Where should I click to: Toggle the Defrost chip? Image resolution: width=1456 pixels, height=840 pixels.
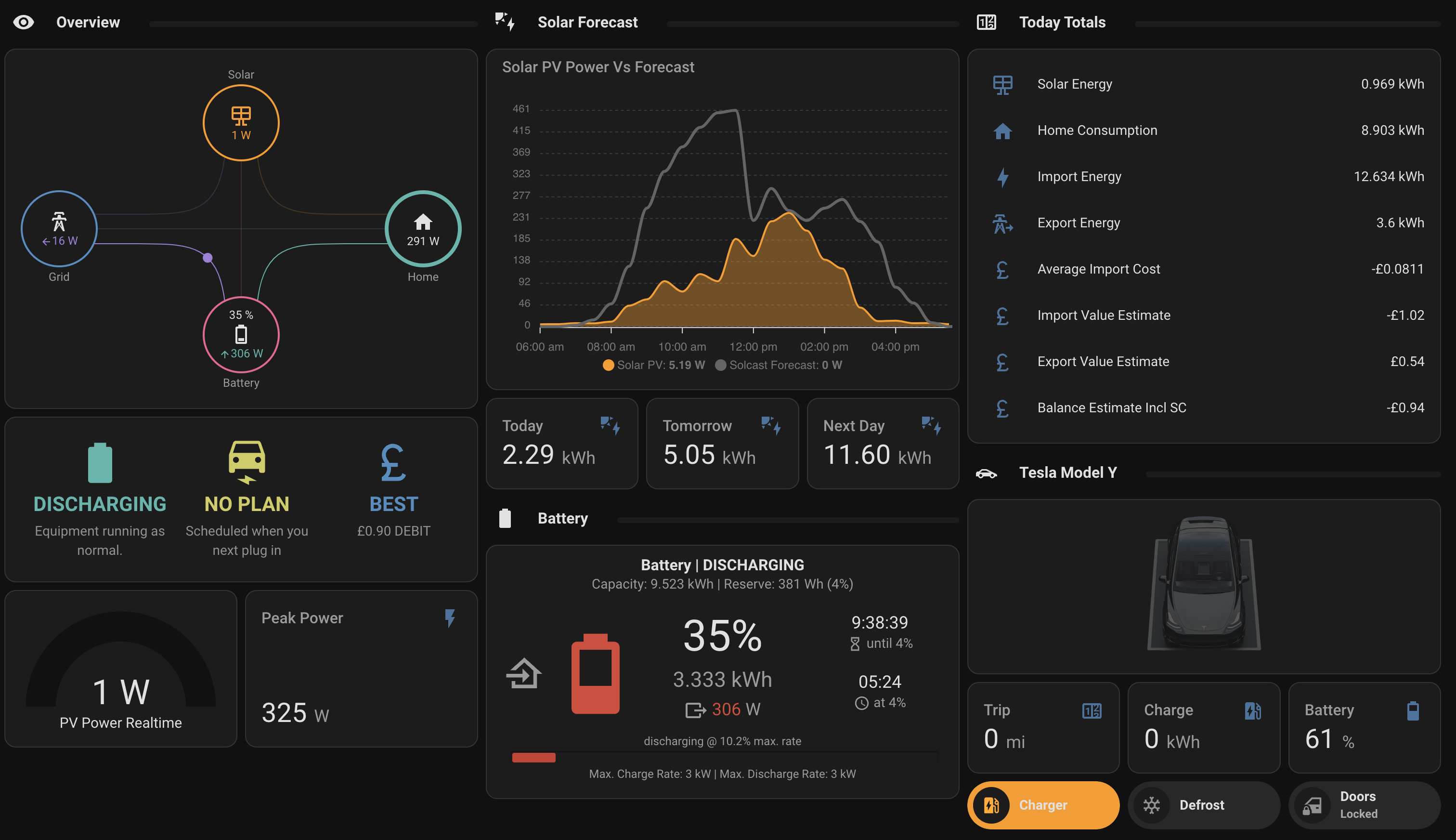pyautogui.click(x=1203, y=805)
